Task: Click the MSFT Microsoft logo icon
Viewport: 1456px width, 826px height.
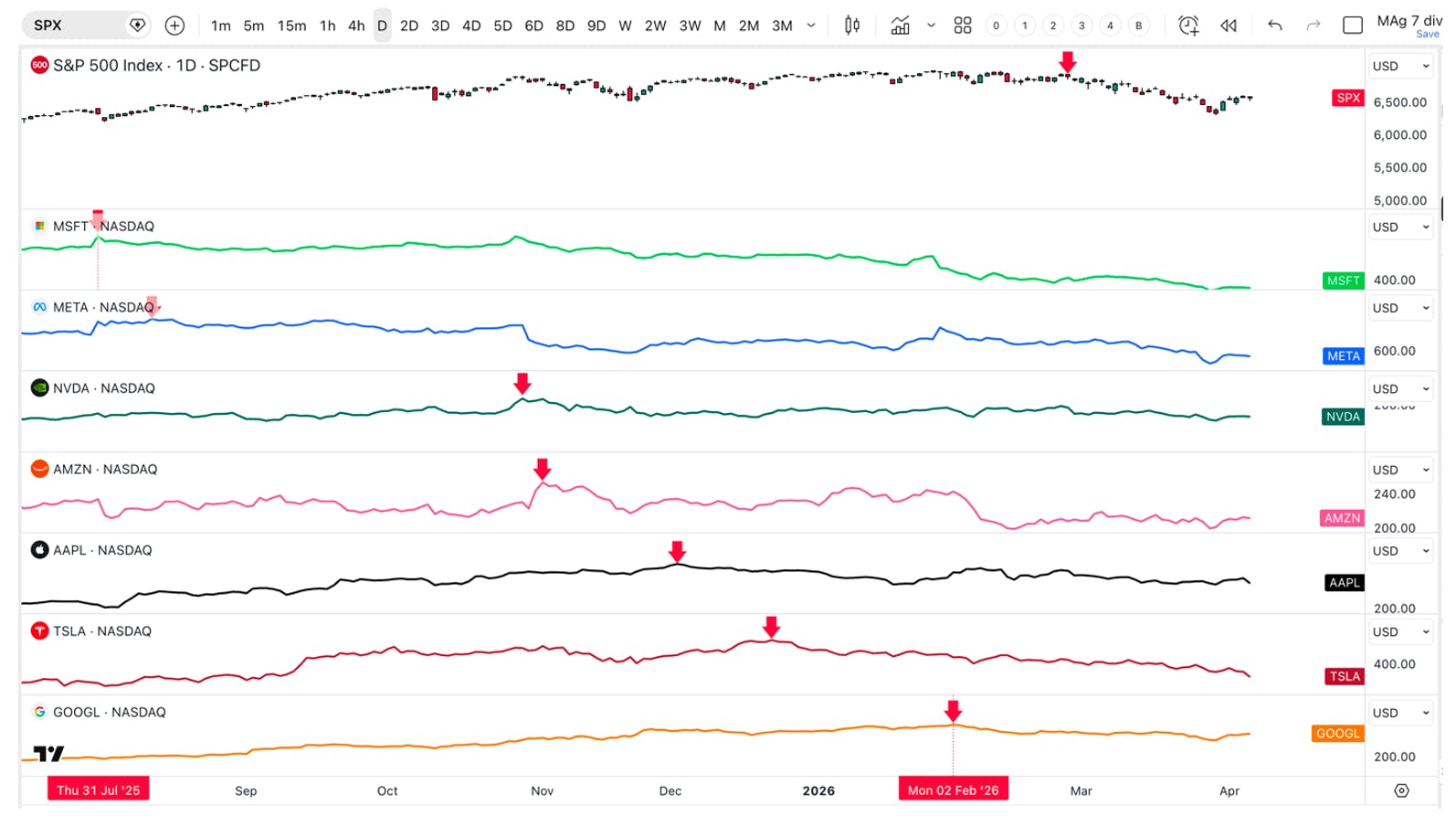Action: point(39,226)
